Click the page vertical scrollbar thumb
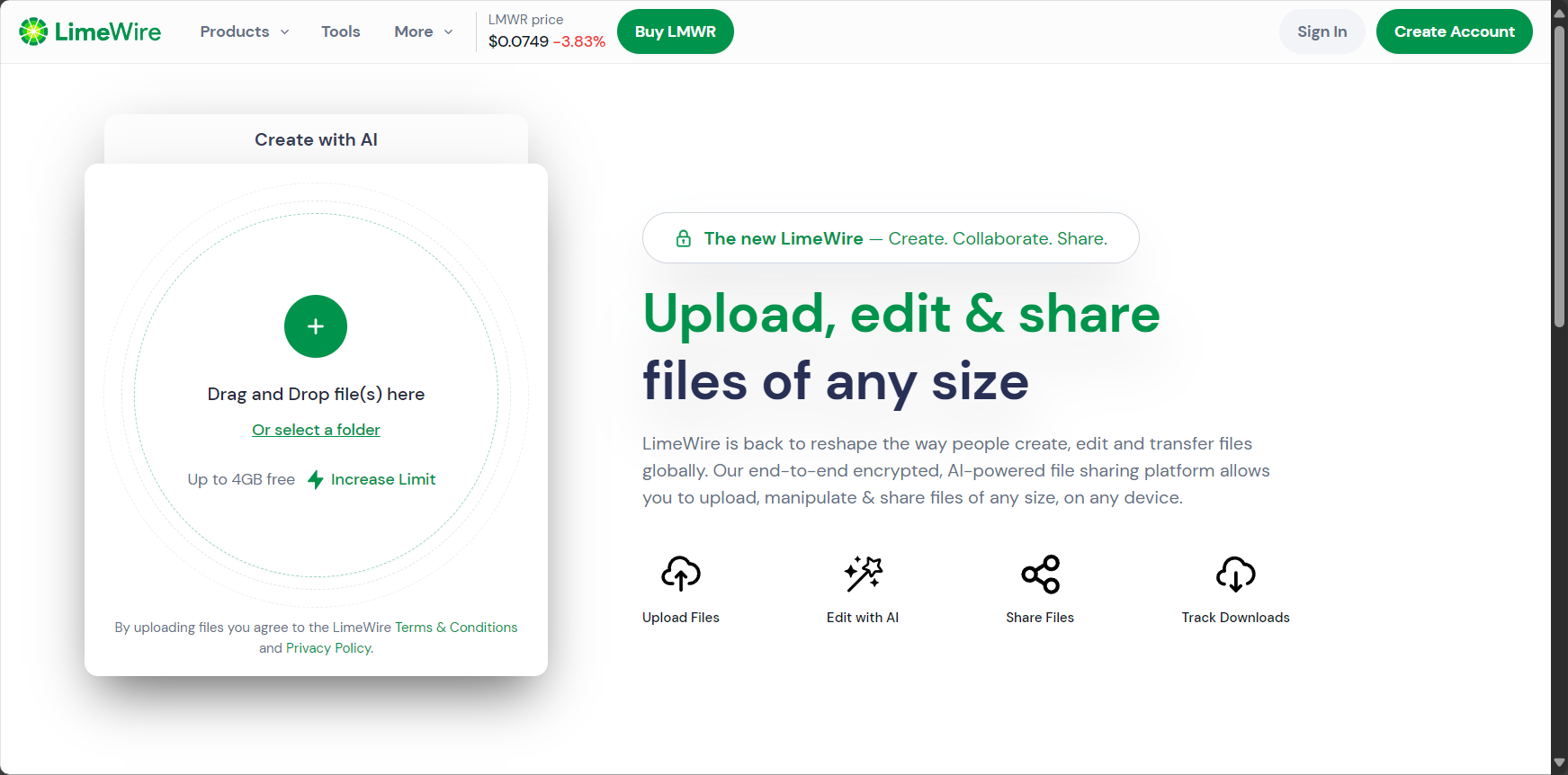 1560,176
